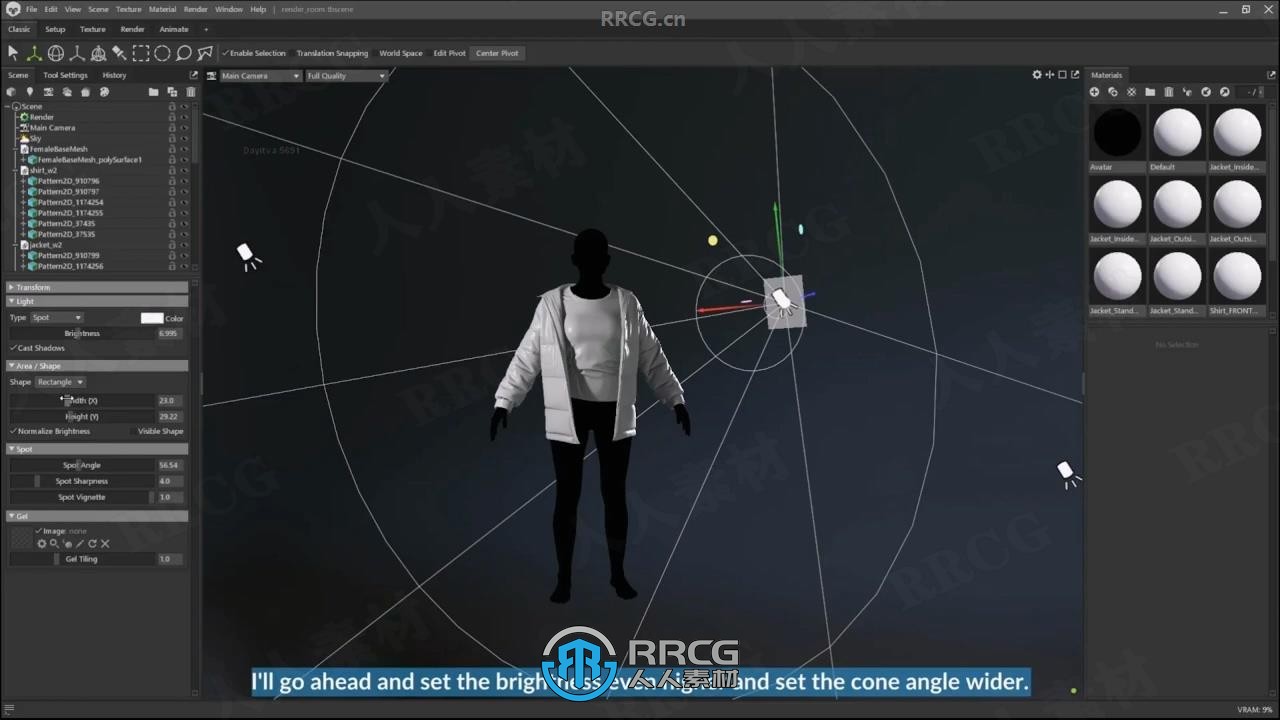The image size is (1280, 720).
Task: Open viewport settings gear
Action: (x=1037, y=75)
